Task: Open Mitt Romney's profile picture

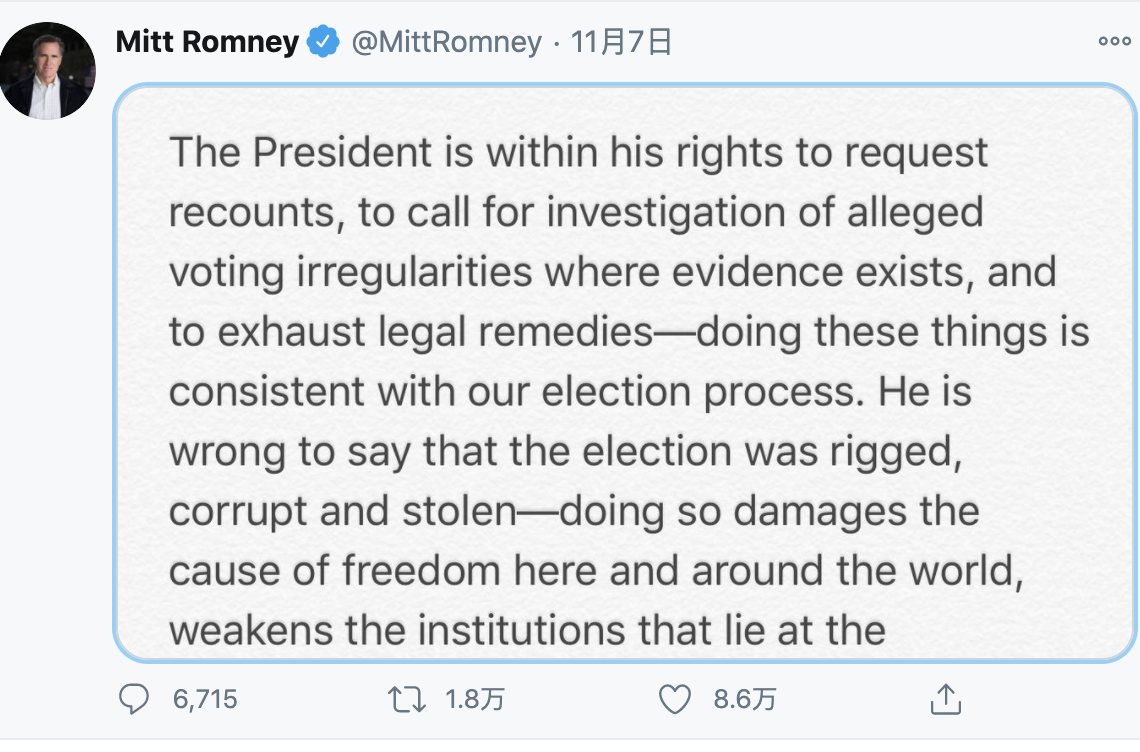Action: 47,71
